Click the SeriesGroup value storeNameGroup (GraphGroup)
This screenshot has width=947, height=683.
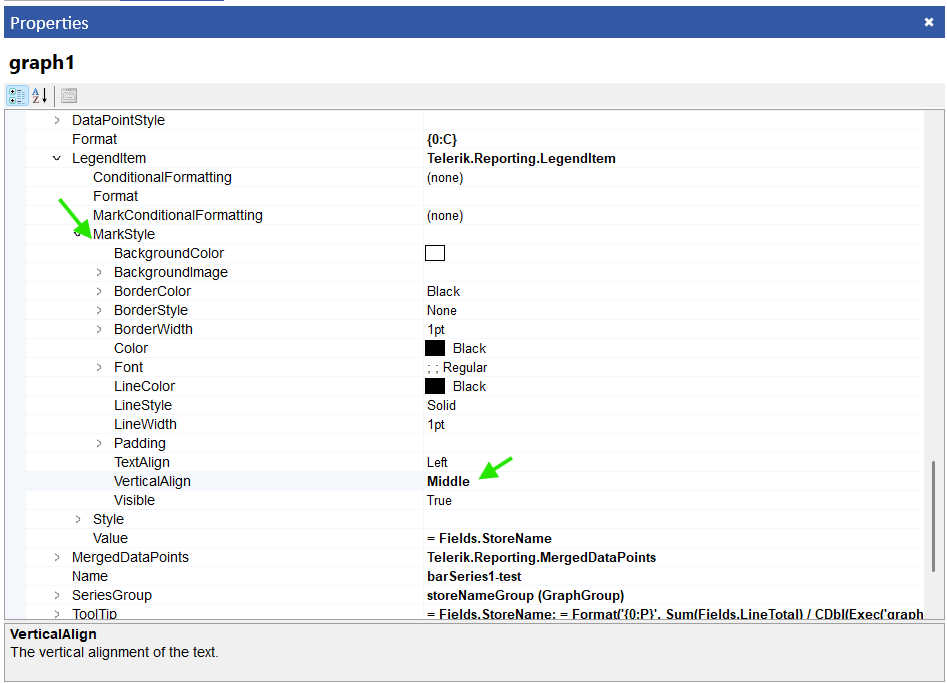coord(525,595)
